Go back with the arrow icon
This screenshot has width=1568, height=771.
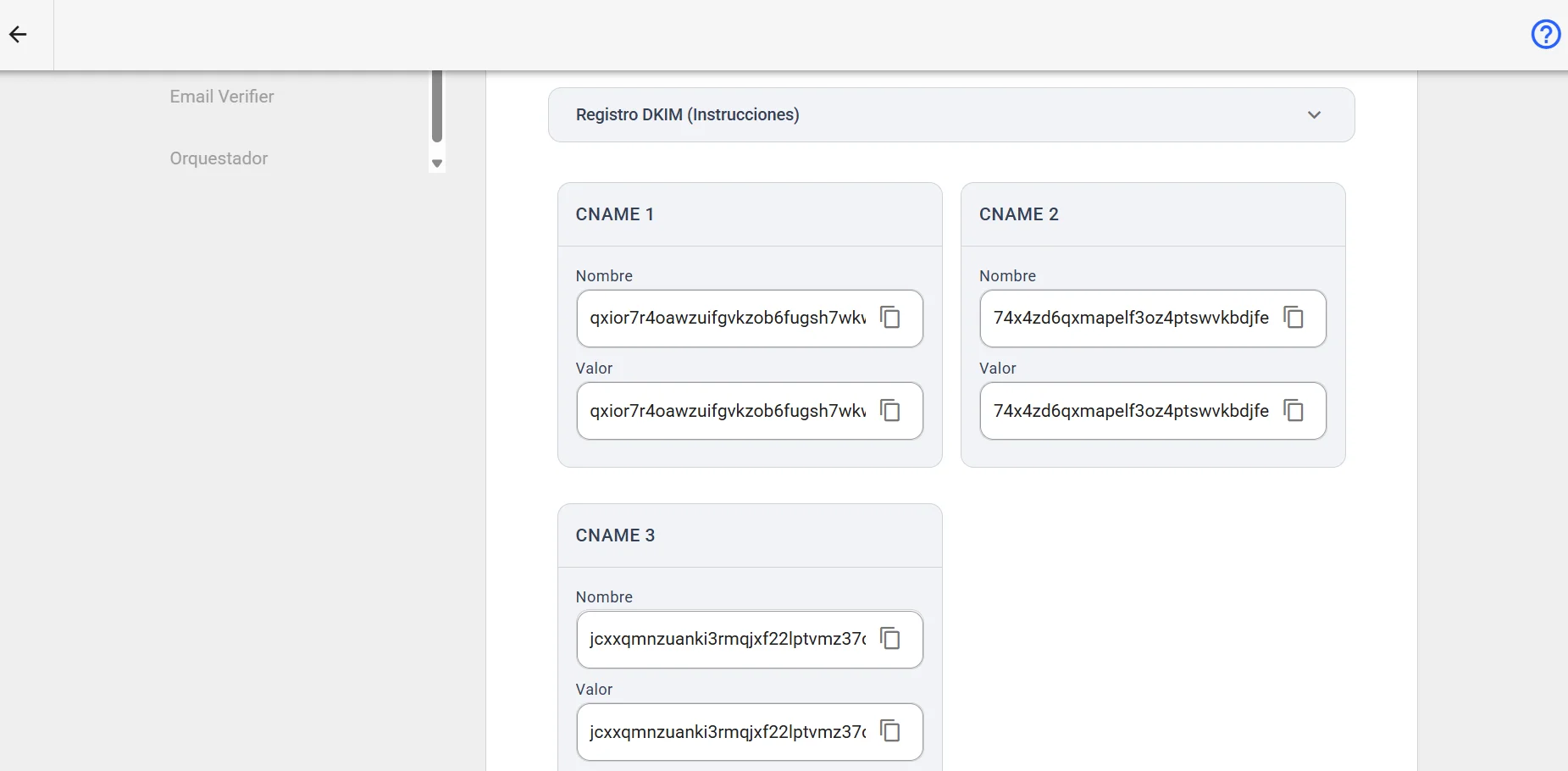[x=18, y=35]
